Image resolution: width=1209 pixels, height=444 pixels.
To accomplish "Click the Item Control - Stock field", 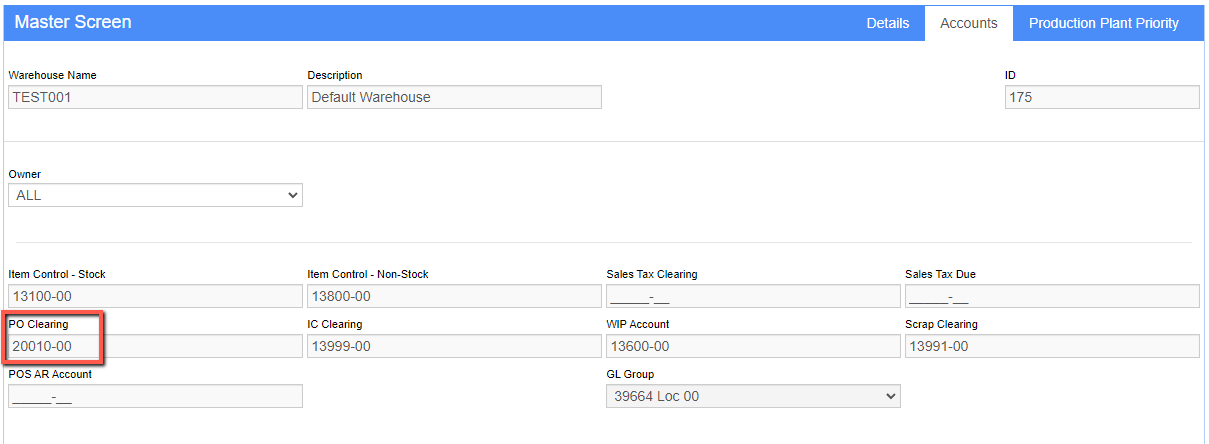I will pyautogui.click(x=155, y=296).
